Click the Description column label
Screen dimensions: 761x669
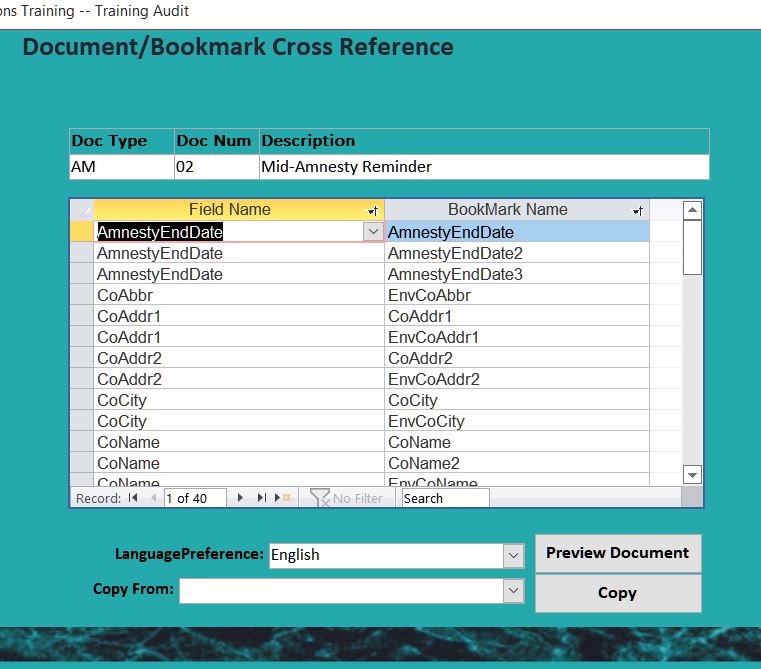pos(308,141)
